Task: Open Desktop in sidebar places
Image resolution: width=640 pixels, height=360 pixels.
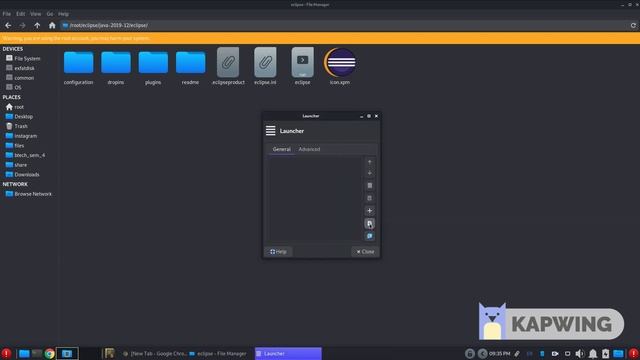Action: pyautogui.click(x=19, y=116)
